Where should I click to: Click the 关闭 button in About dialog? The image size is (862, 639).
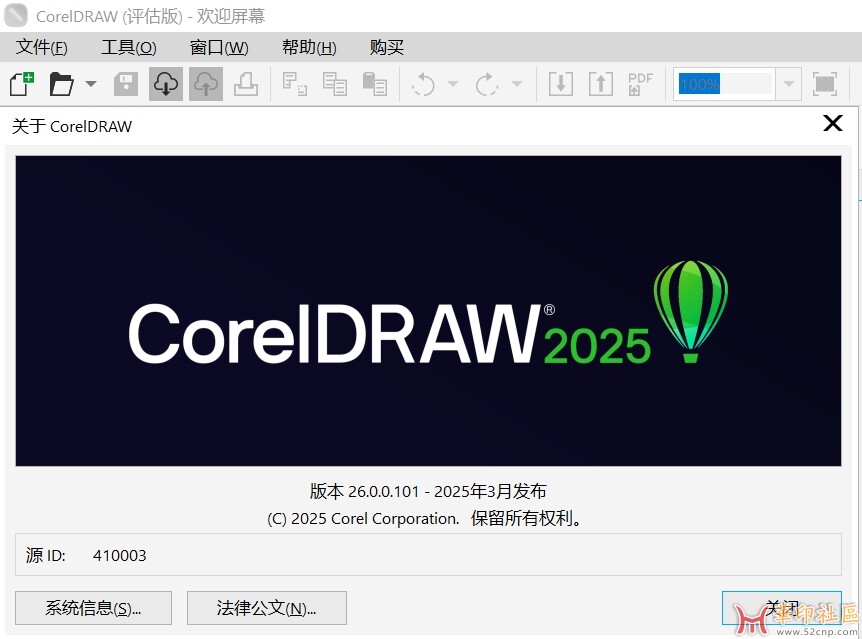coord(782,608)
